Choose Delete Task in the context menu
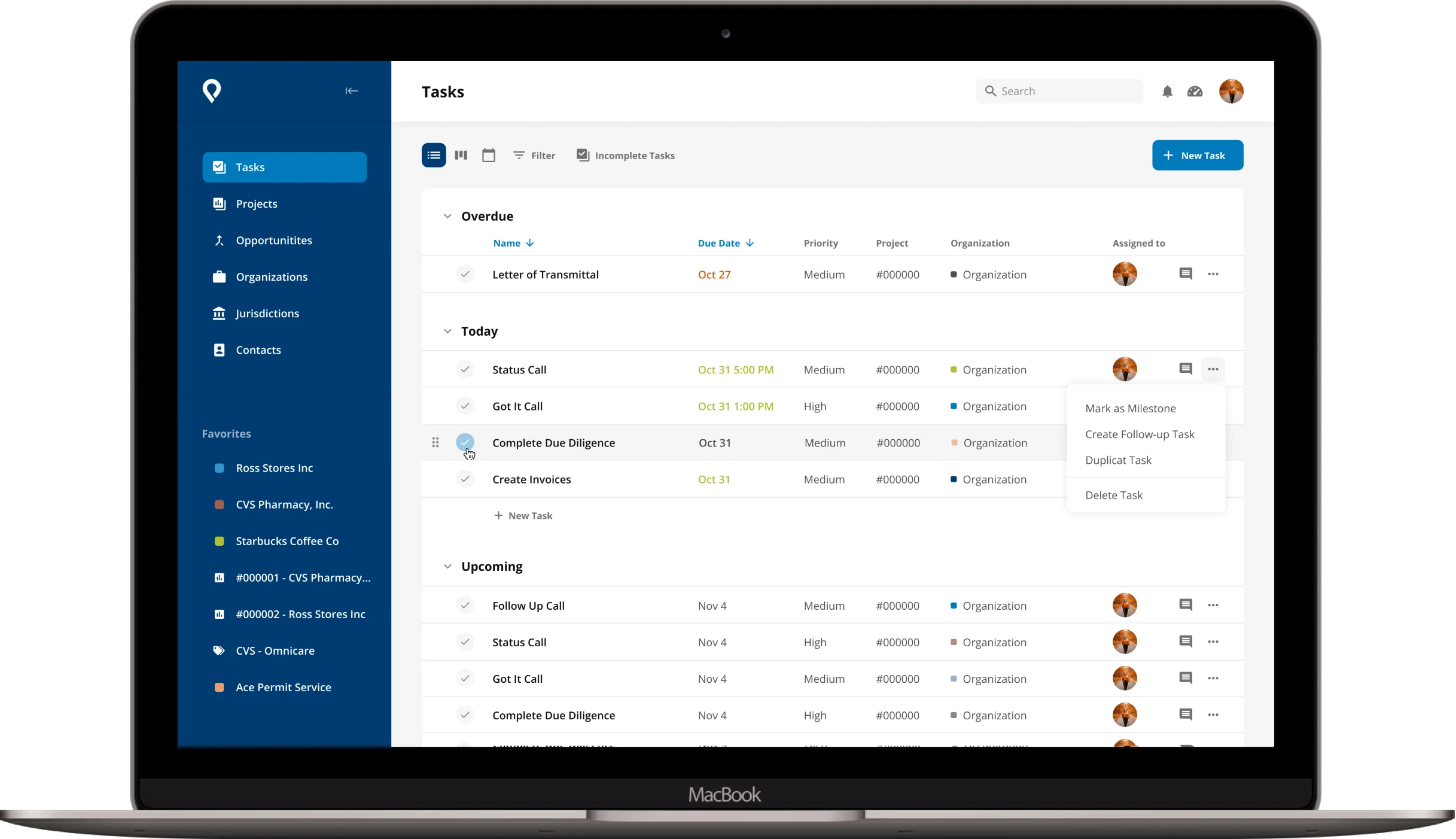Viewport: 1456px width, 839px height. coord(1114,495)
